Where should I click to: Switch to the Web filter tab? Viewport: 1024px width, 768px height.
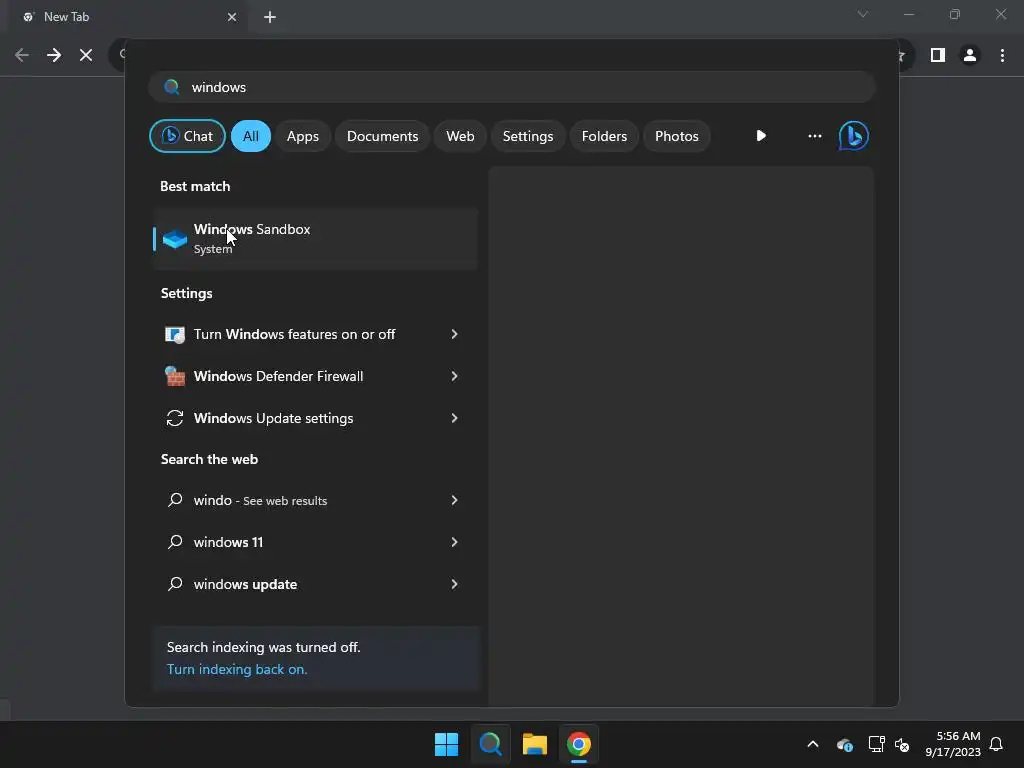click(460, 136)
